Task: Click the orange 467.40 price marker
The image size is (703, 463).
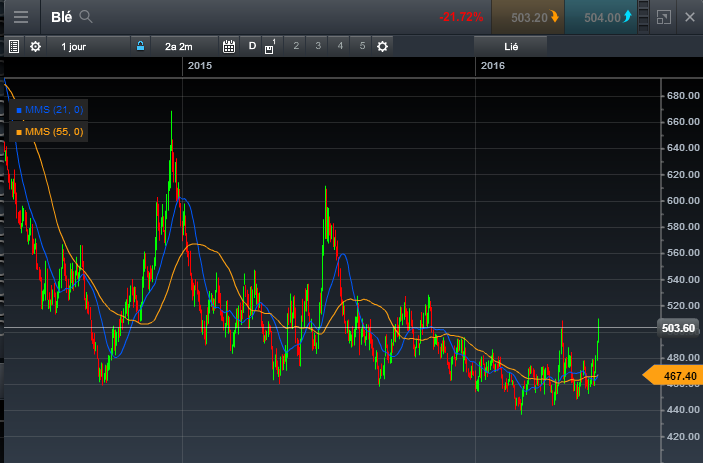Action: click(671, 376)
